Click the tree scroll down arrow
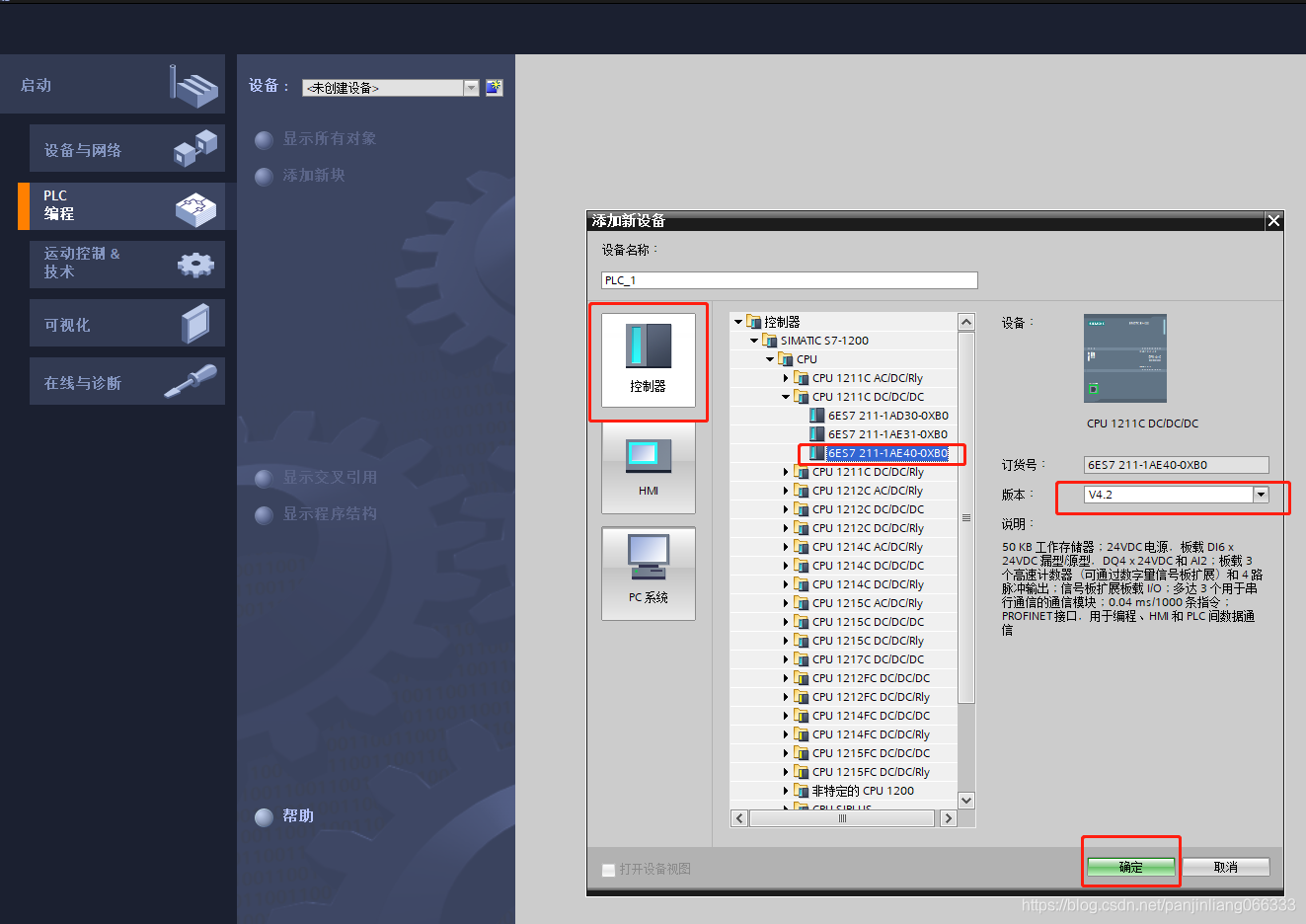The image size is (1306, 924). click(x=966, y=801)
